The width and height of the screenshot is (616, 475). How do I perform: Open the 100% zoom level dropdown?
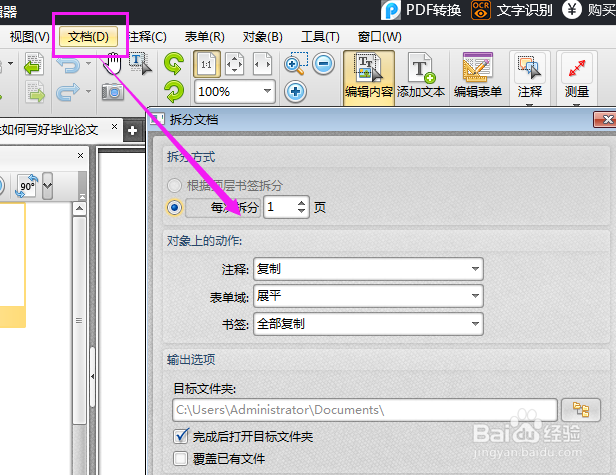(x=268, y=92)
